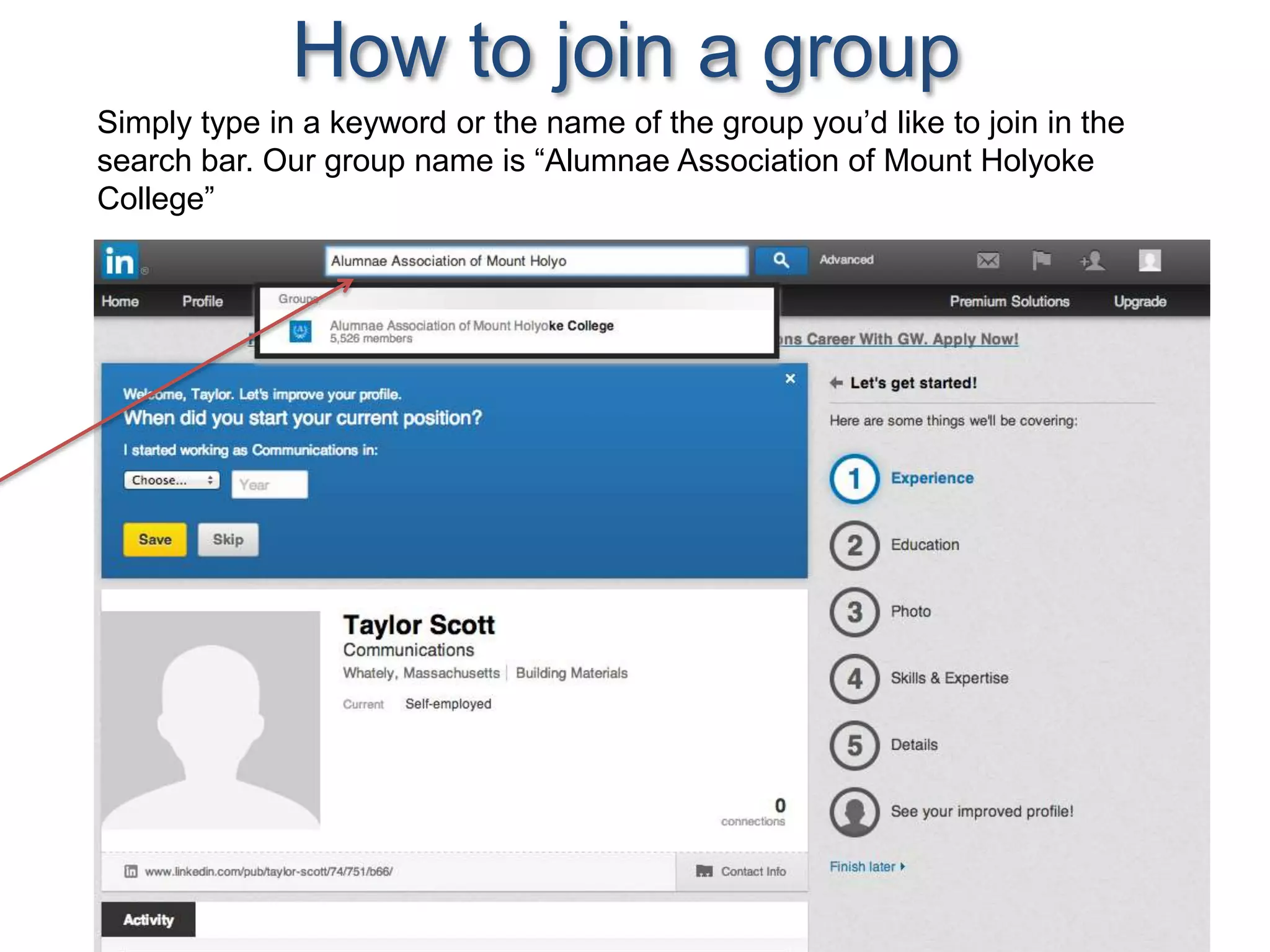Open the Home menu
This screenshot has width=1270, height=952.
pyautogui.click(x=120, y=301)
